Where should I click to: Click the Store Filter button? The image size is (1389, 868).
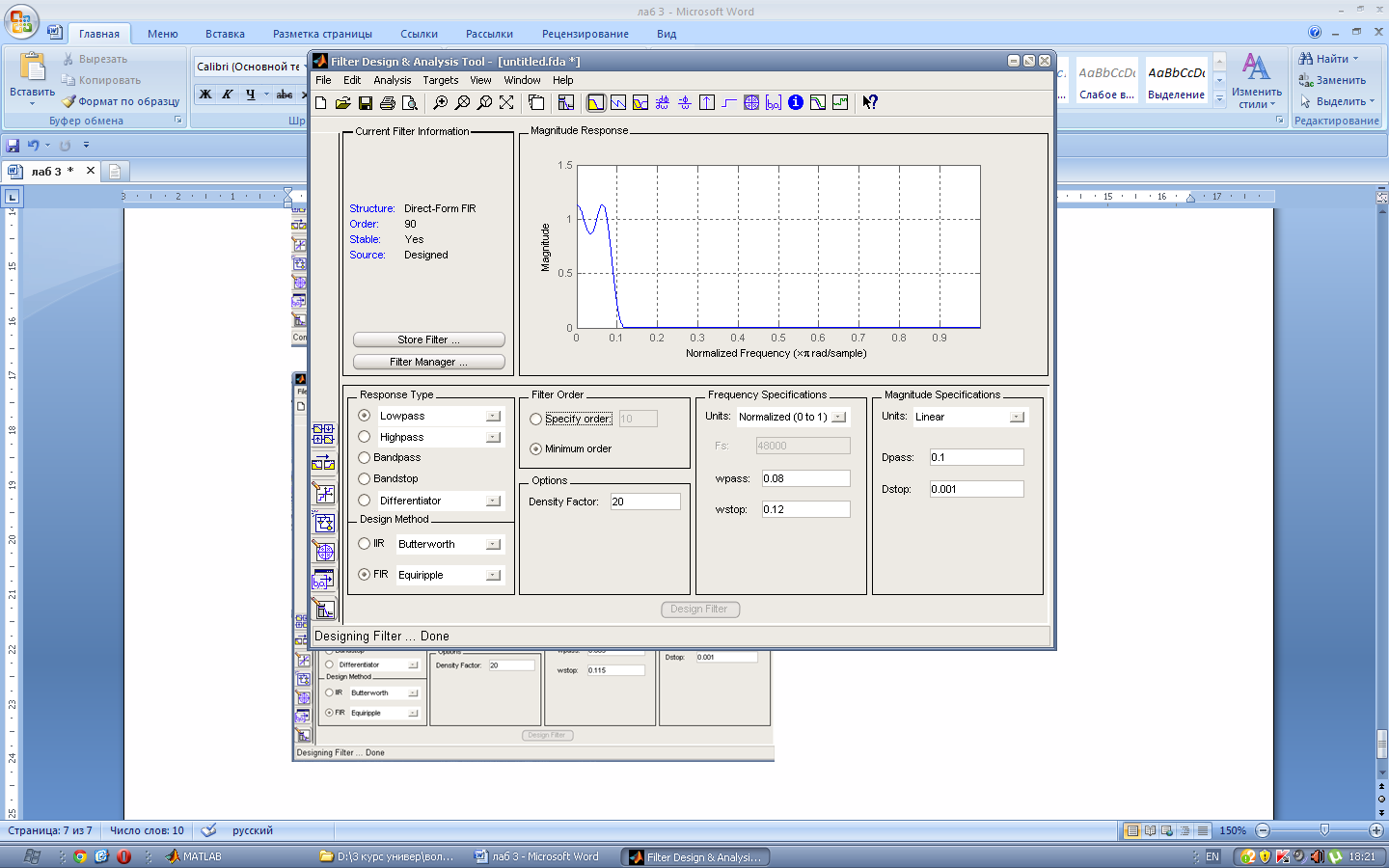tap(428, 339)
